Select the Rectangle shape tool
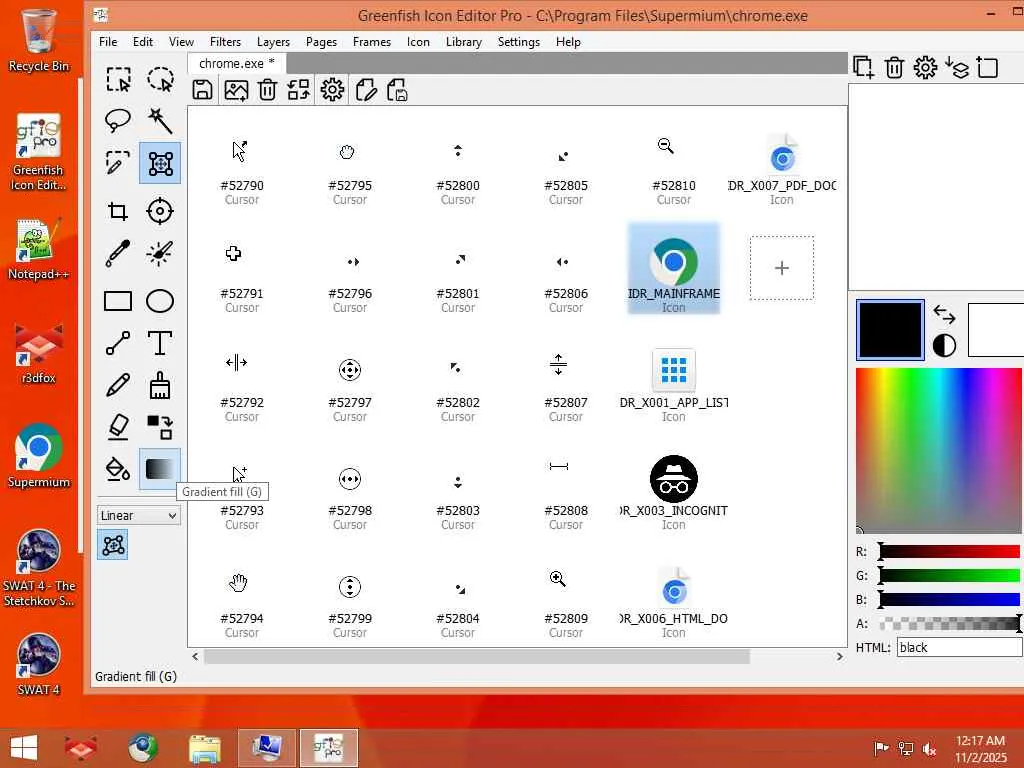 (x=118, y=301)
